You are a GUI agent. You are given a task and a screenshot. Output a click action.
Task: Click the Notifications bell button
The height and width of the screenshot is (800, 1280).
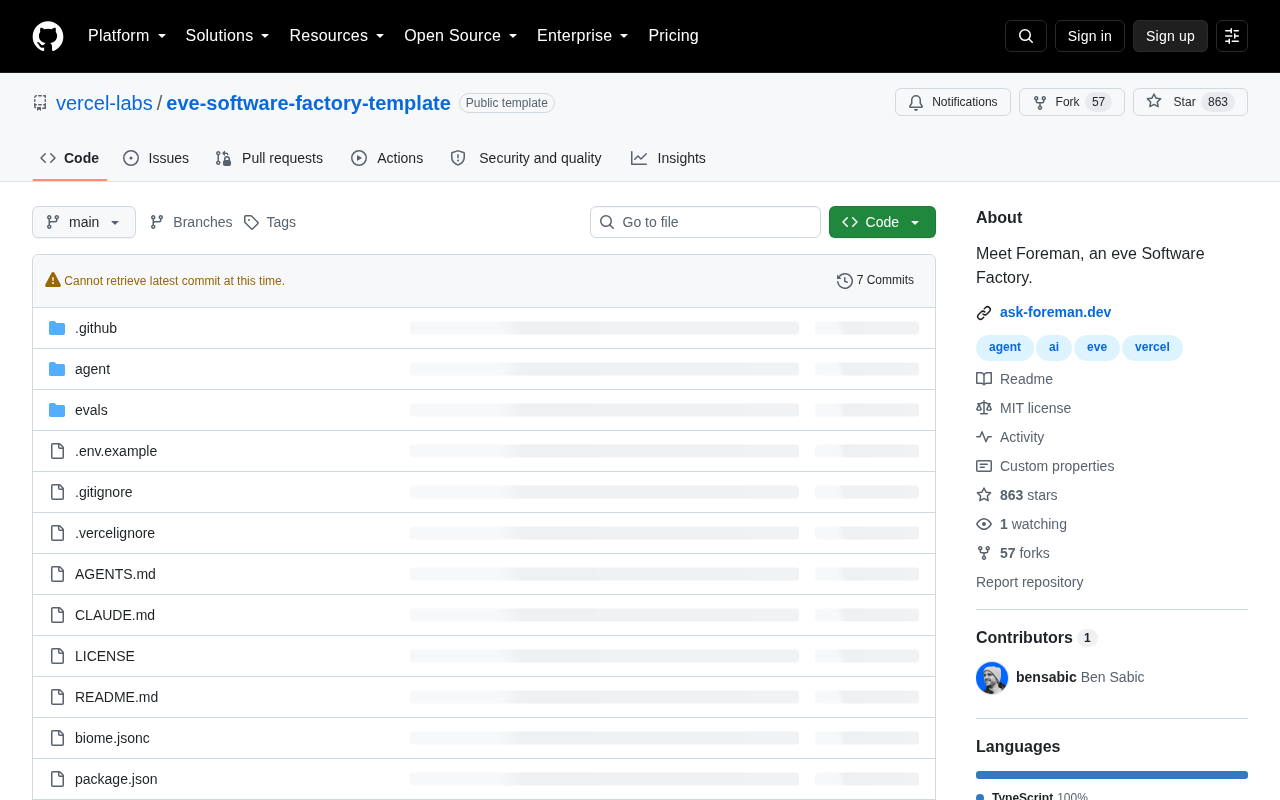[x=953, y=102]
